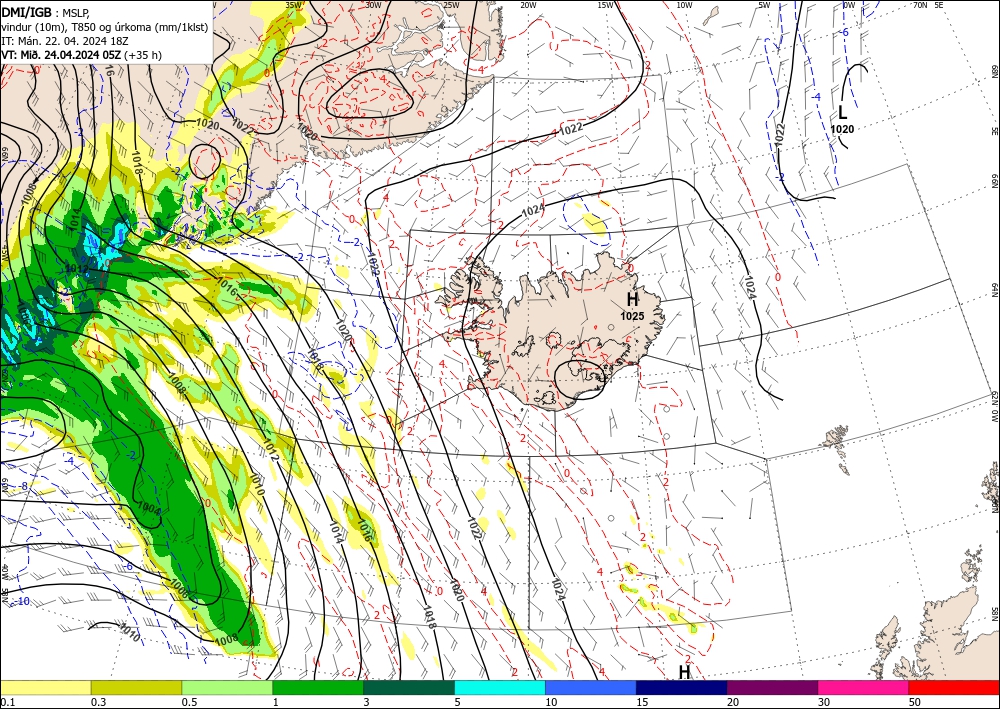Click the '10W' longitude label

[684, 5]
